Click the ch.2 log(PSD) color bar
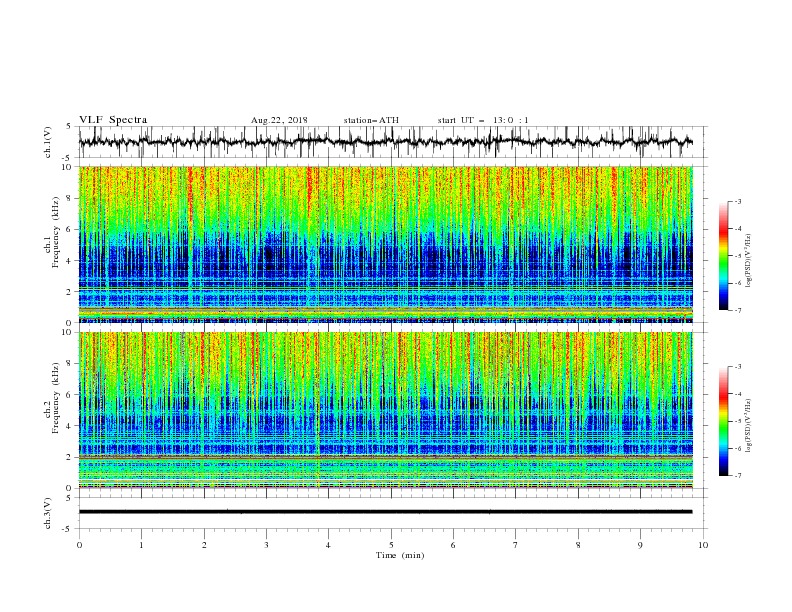Screen dimensions: 792x612 click(723, 421)
